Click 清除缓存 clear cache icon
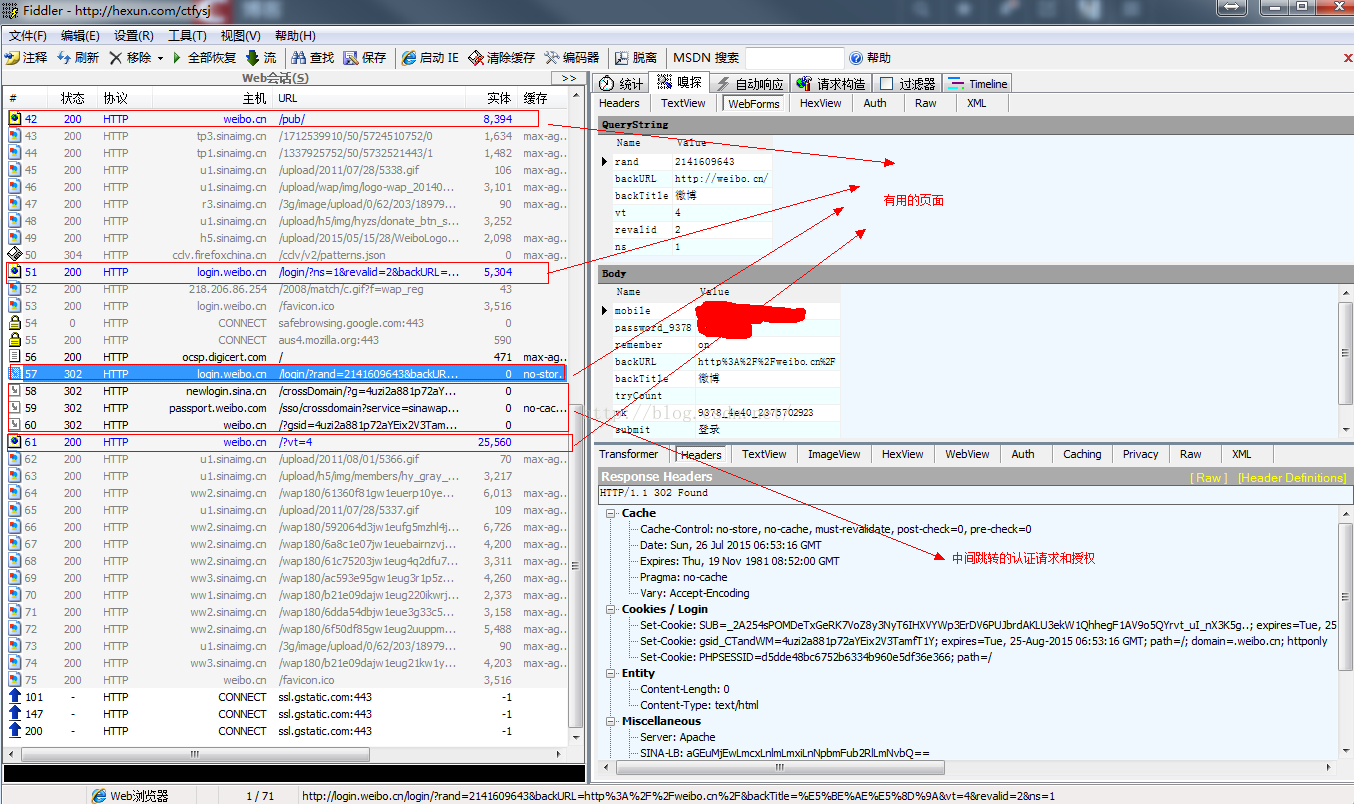 tap(476, 58)
